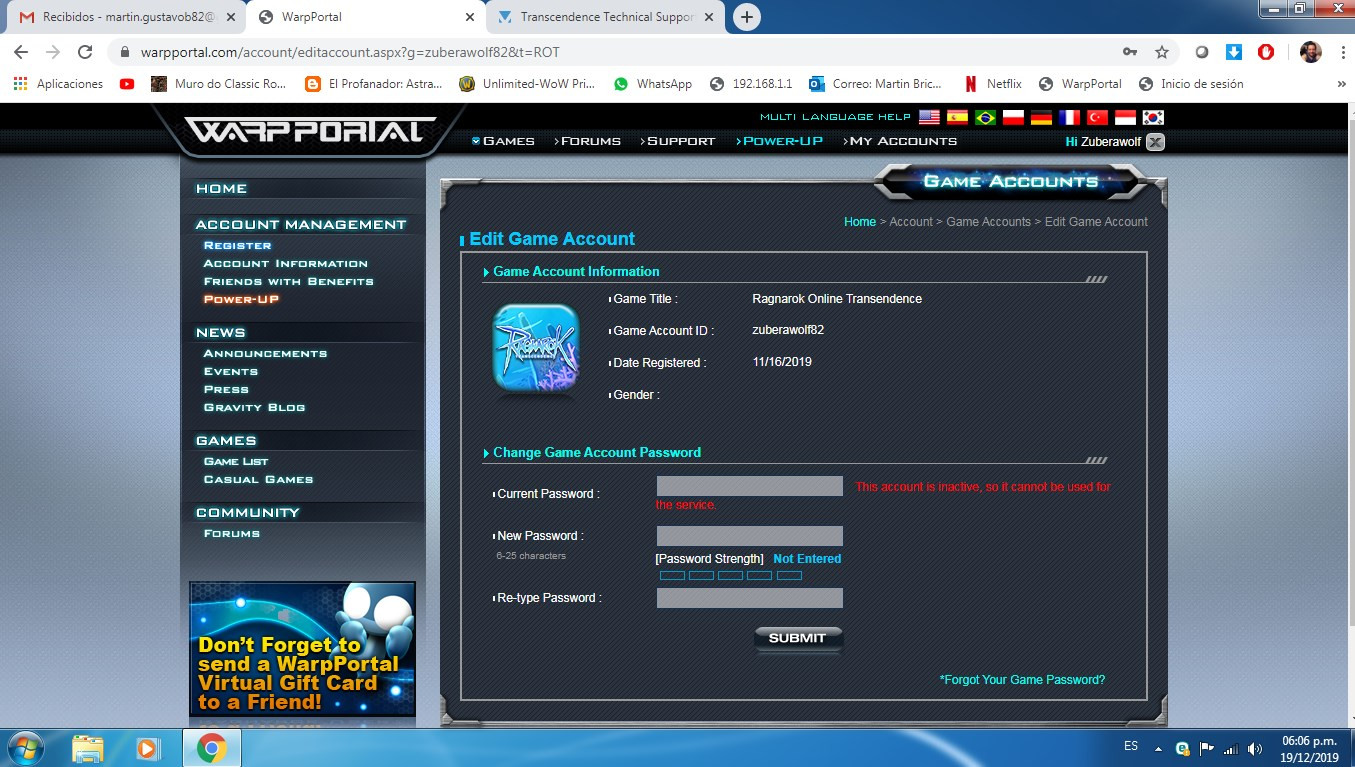
Task: Log out via X next to Zuberawolf
Action: coord(1155,142)
